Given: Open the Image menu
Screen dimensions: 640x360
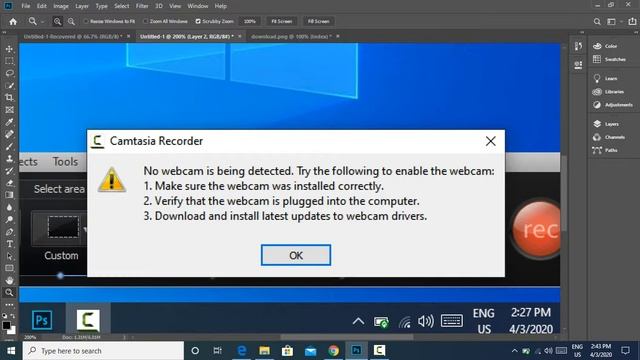Looking at the screenshot, I should point(61,6).
